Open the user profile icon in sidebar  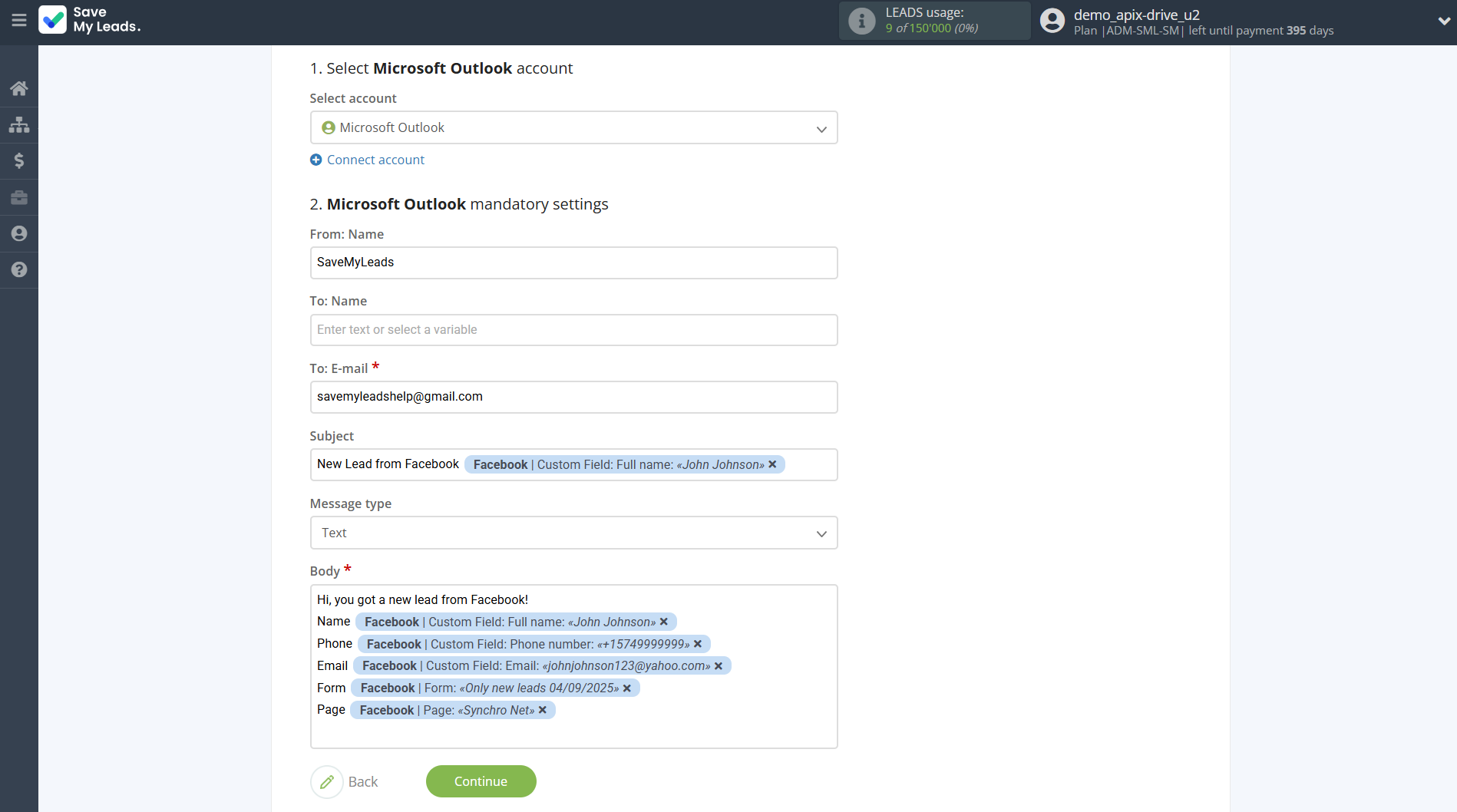coord(19,233)
